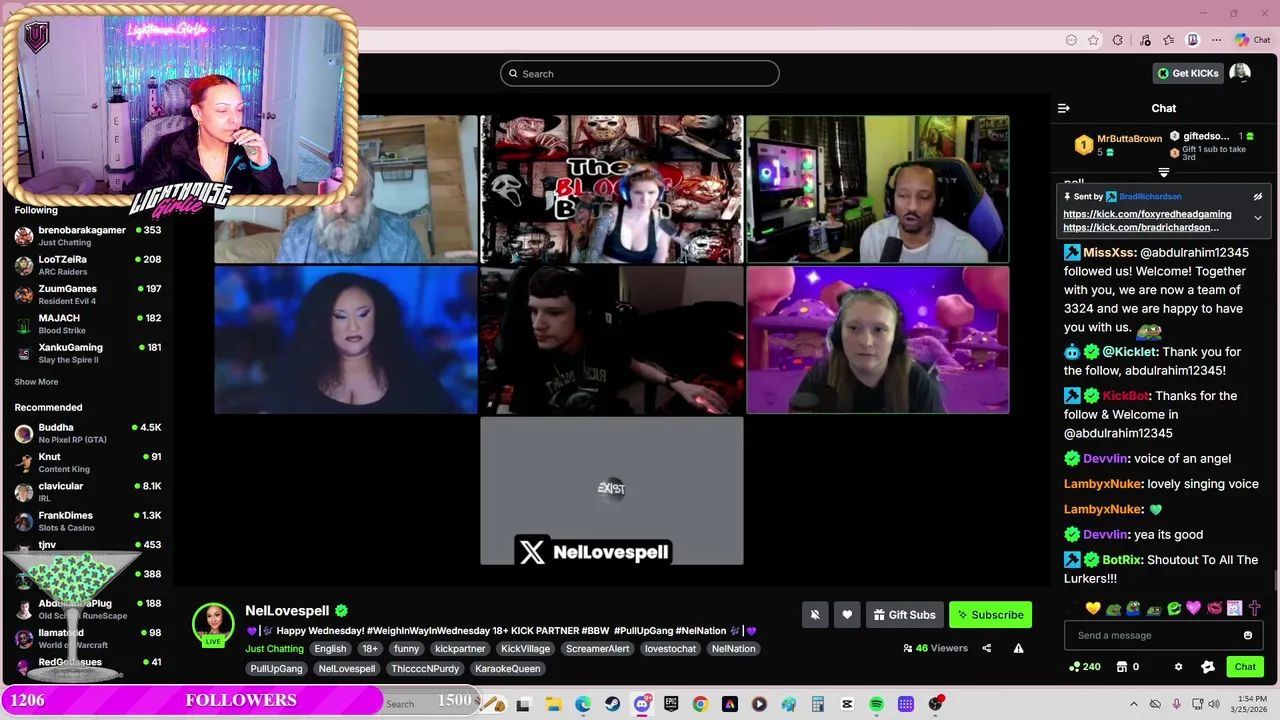This screenshot has width=1280, height=720.
Task: Open Spotify from the taskbar
Action: pyautogui.click(x=876, y=704)
